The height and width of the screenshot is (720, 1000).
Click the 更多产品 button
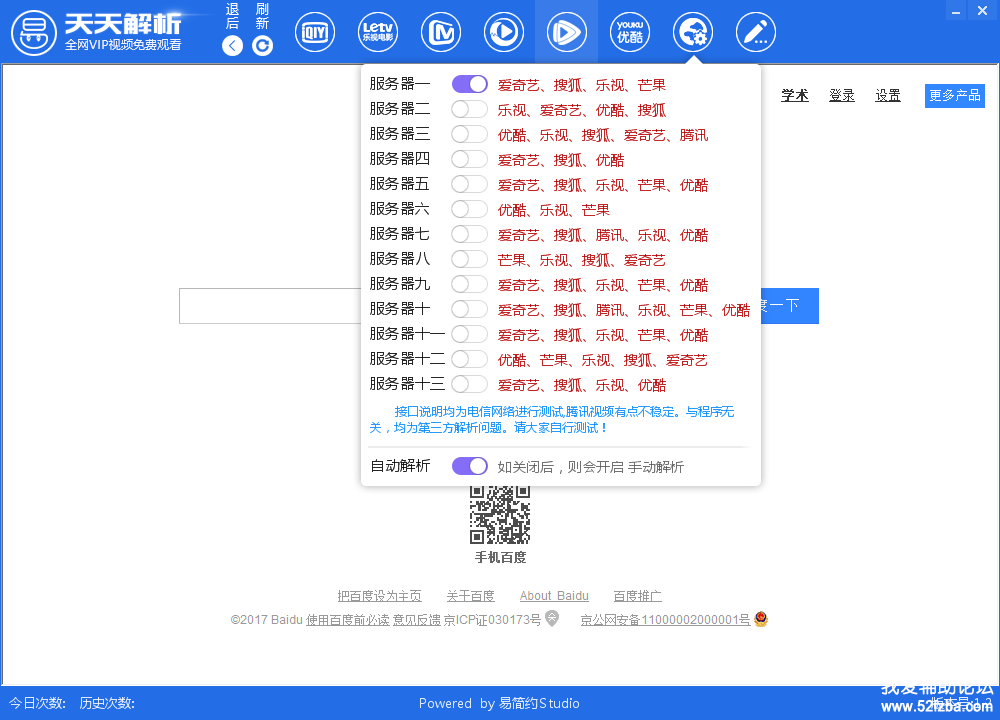point(955,96)
